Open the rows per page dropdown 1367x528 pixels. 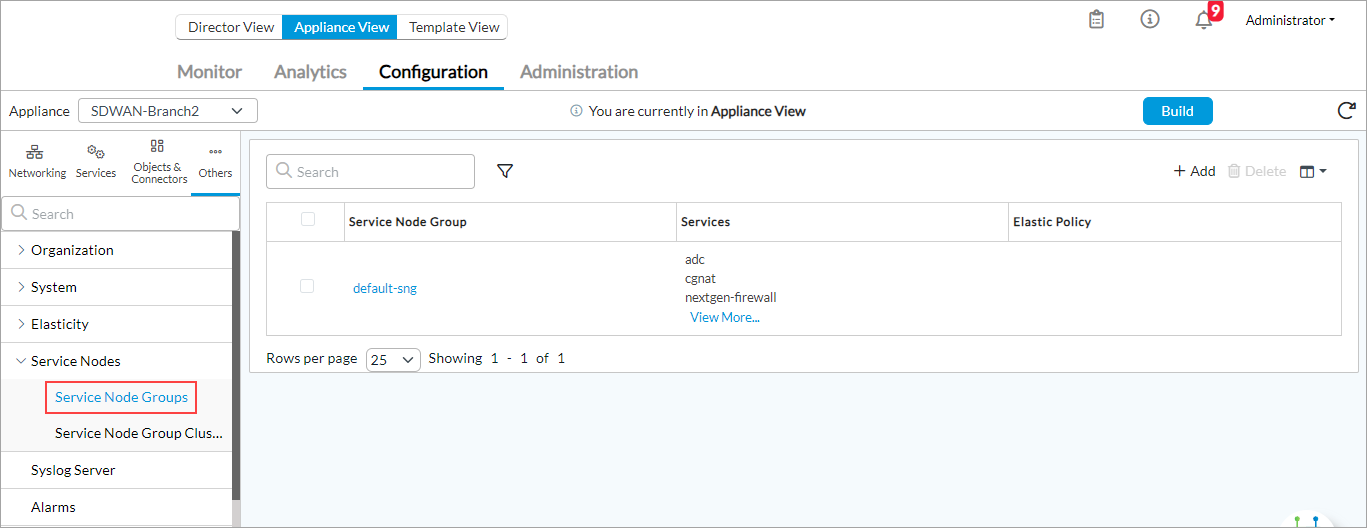[x=393, y=359]
